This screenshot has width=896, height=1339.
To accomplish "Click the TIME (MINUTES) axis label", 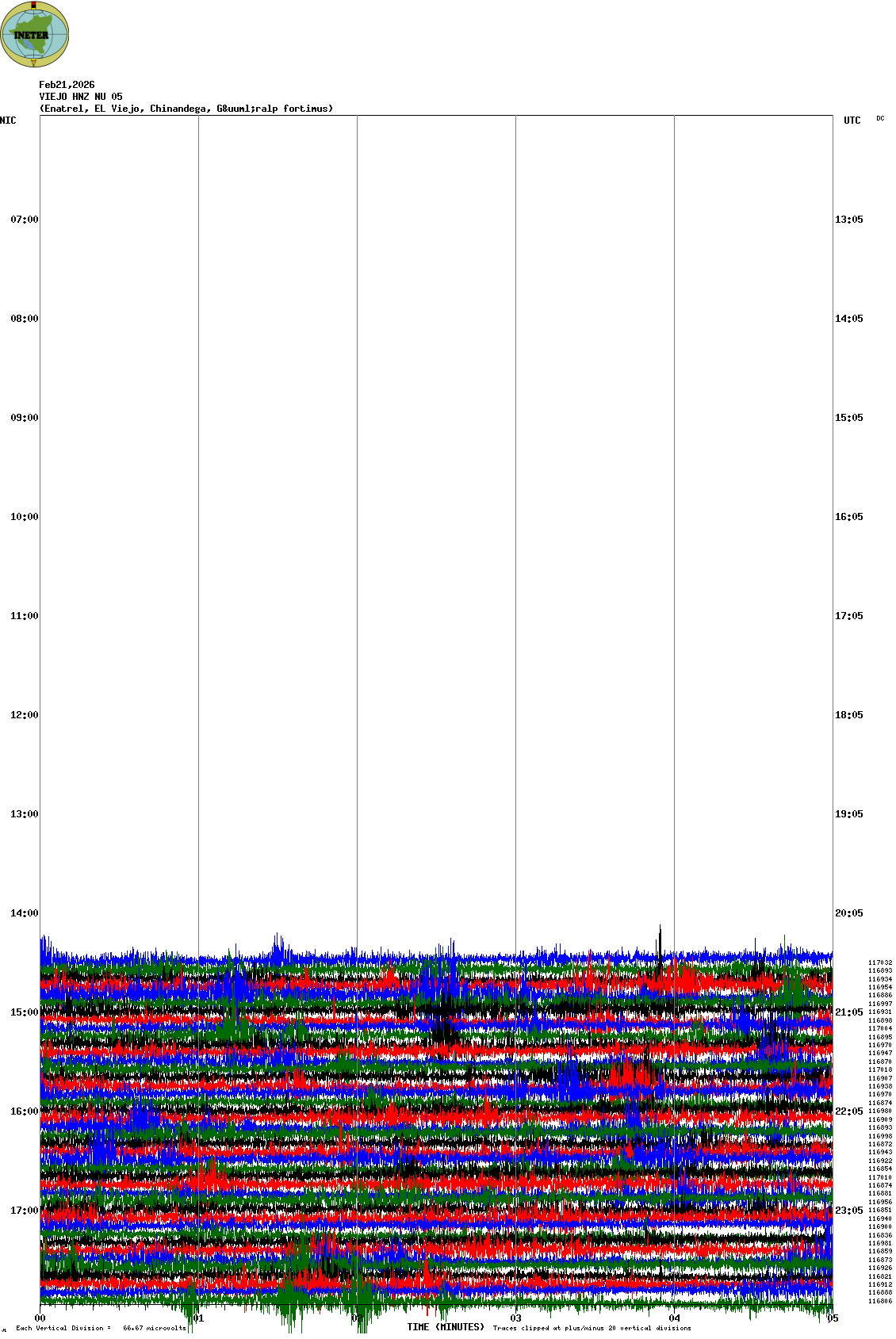I will [x=446, y=1327].
